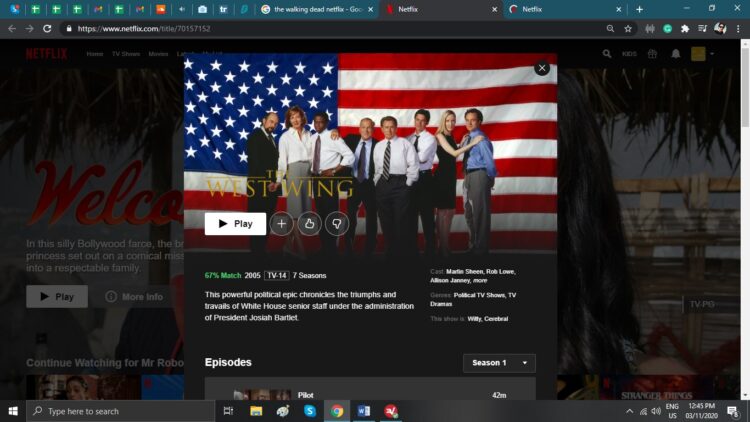Reload the current page
The image size is (750, 422).
[x=47, y=29]
